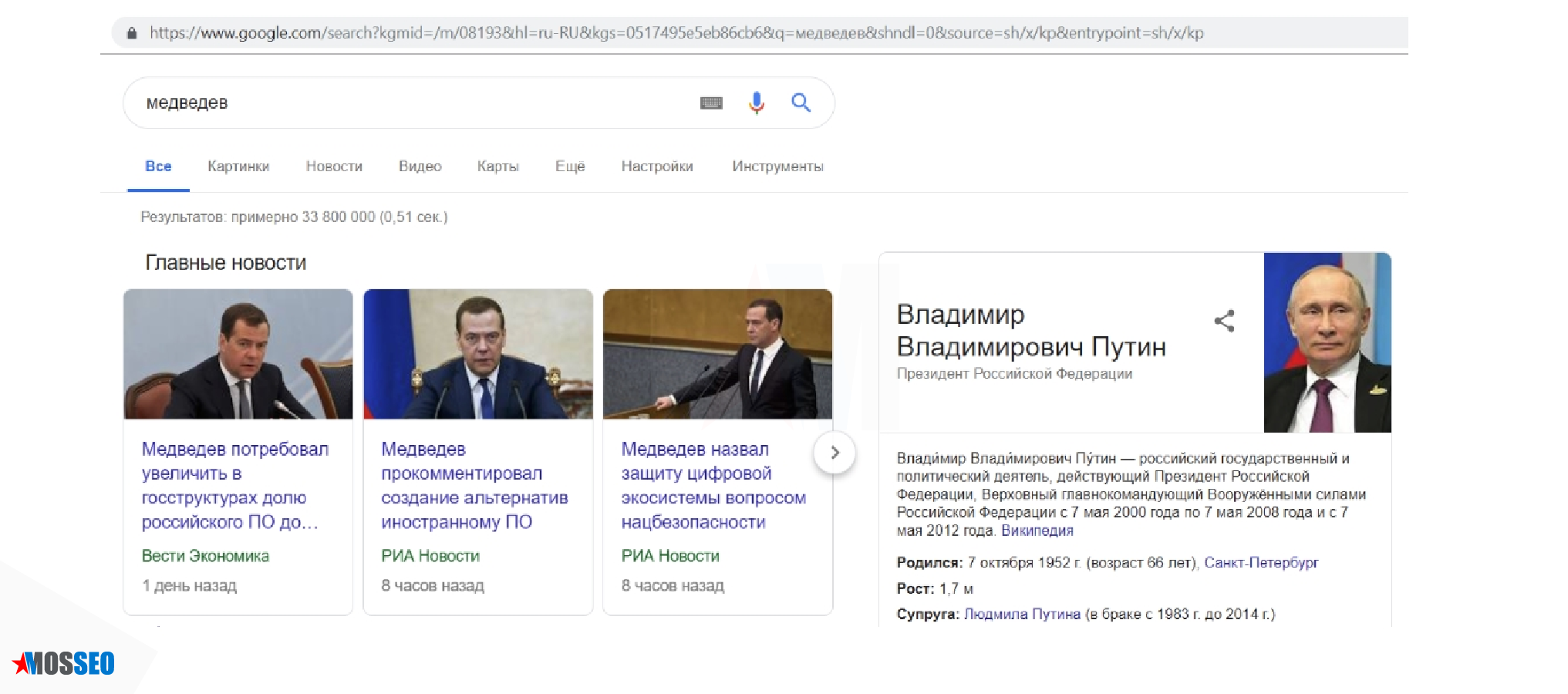Open middle news card photo with flag
Image resolution: width=1568 pixels, height=694 pixels.
478,354
